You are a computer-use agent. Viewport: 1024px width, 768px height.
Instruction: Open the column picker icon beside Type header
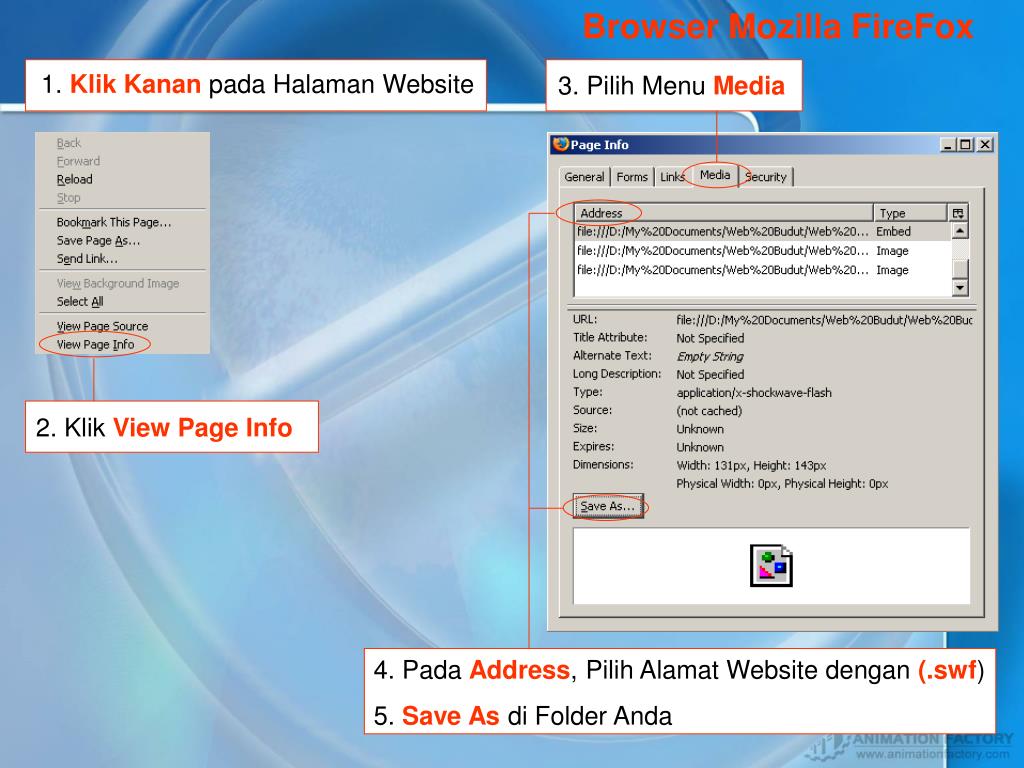pyautogui.click(x=958, y=213)
